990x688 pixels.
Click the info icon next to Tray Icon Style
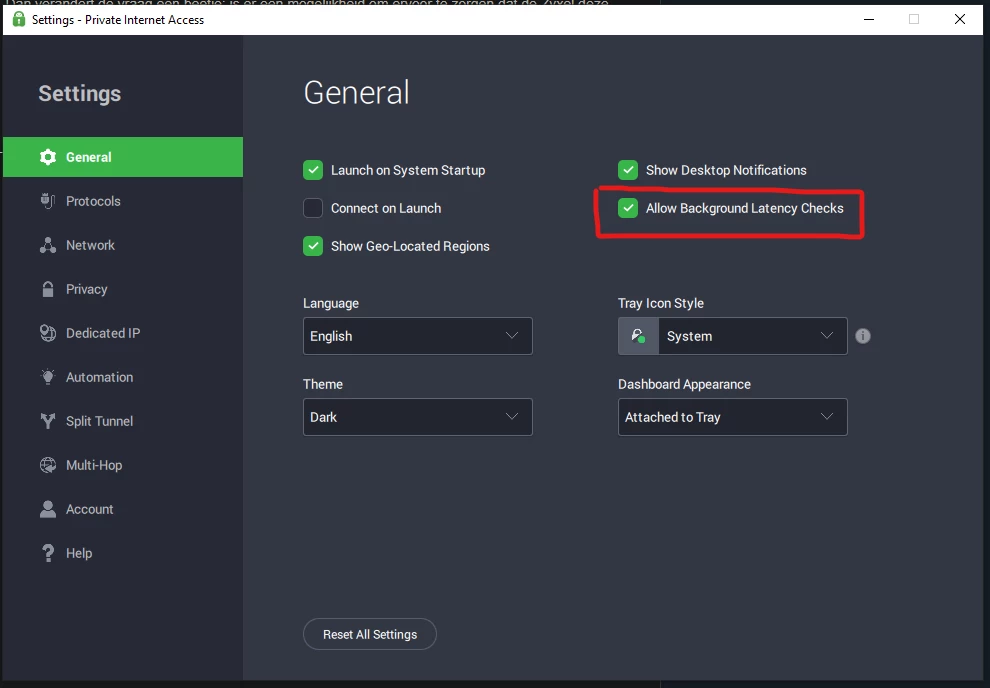pos(862,336)
